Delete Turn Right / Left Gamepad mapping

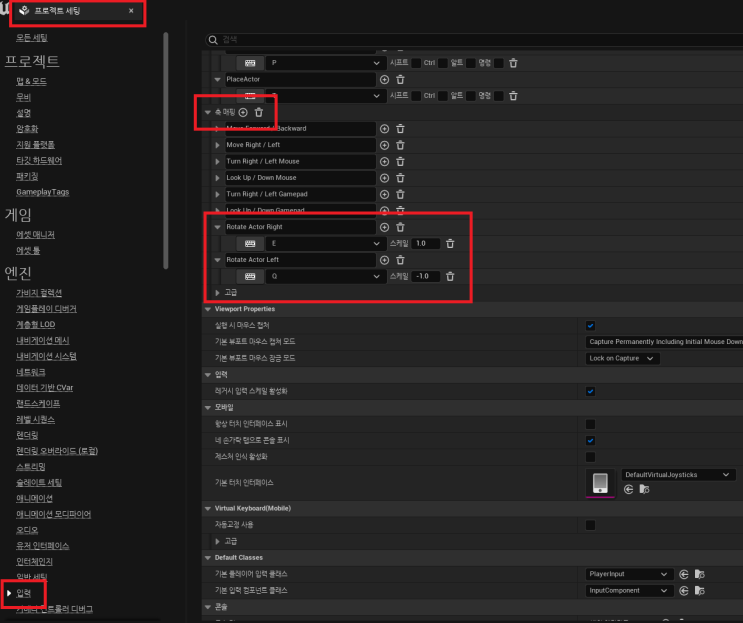(400, 194)
